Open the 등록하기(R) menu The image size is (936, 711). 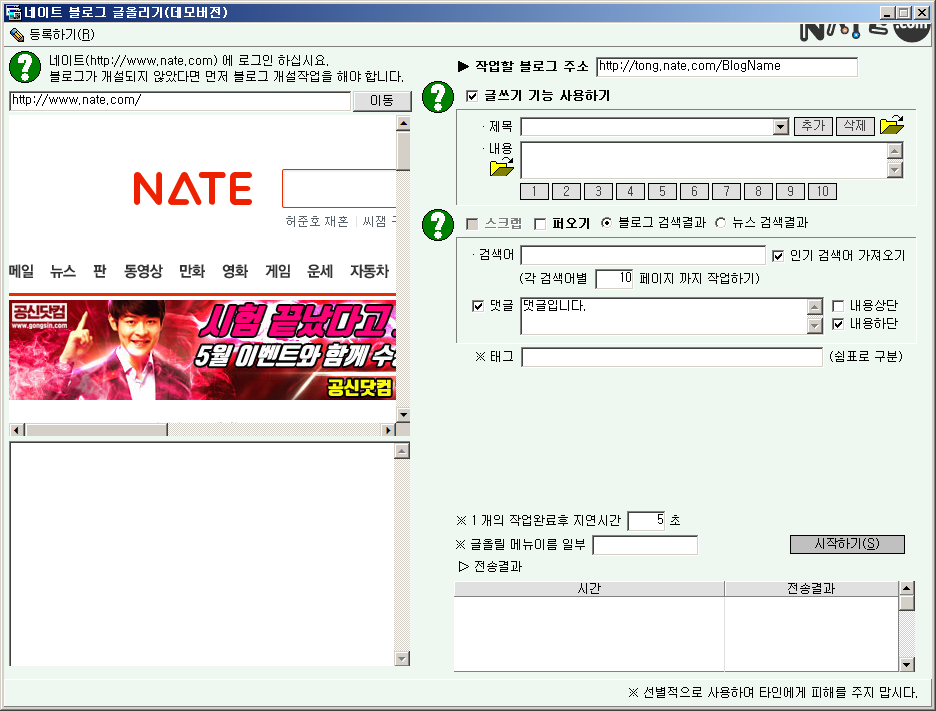click(x=61, y=34)
